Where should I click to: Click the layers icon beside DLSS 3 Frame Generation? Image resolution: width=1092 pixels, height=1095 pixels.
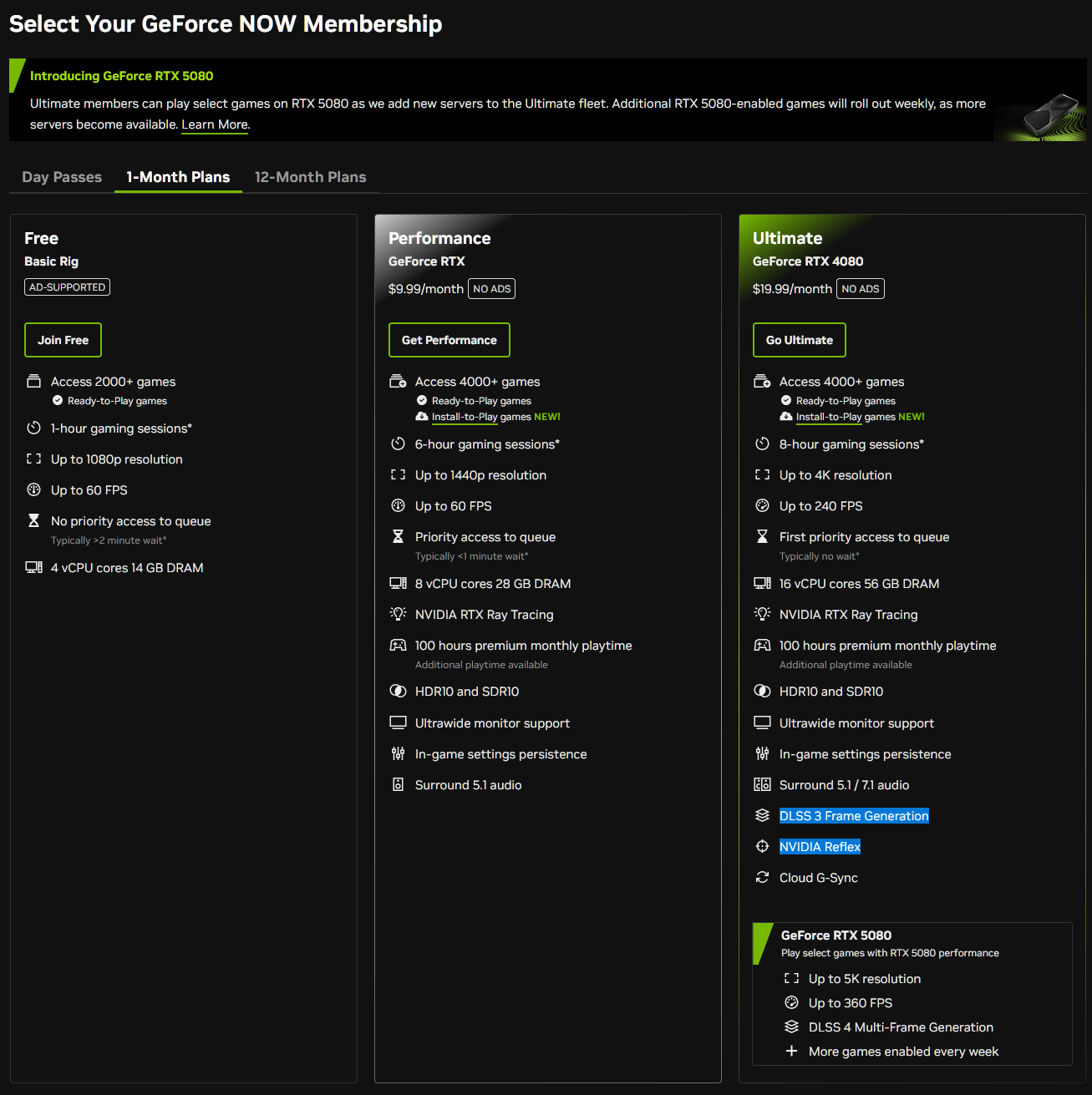[x=762, y=815]
